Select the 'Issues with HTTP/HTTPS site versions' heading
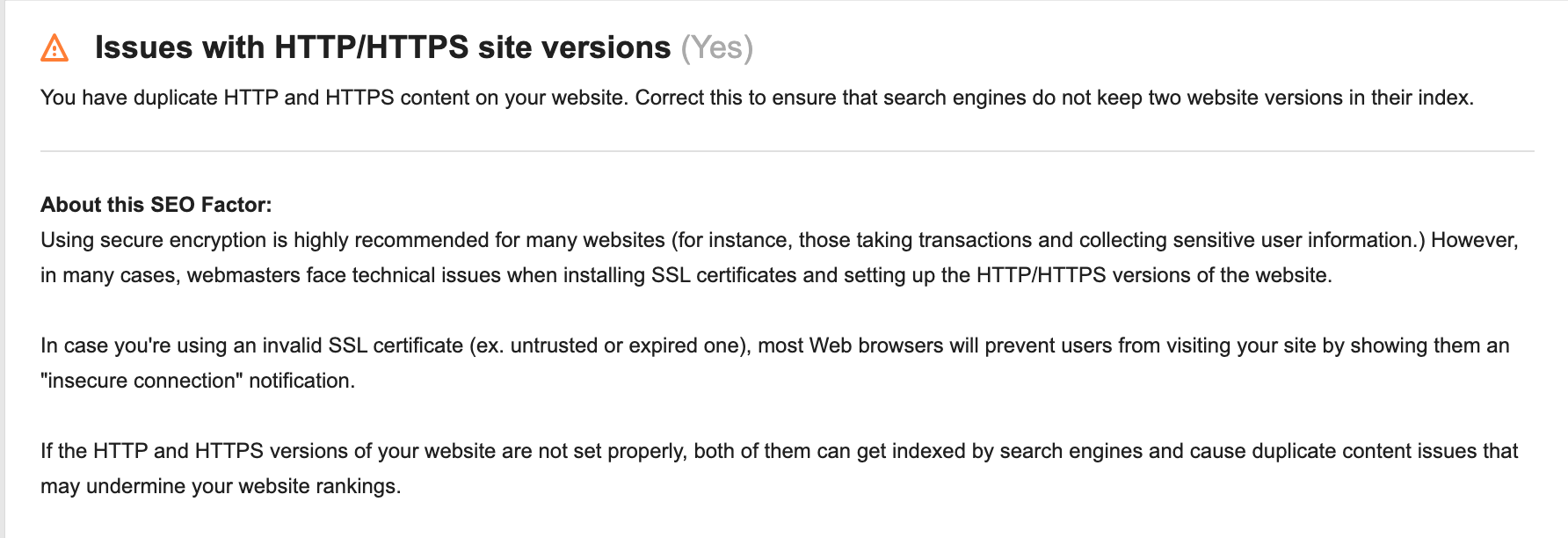 [383, 47]
